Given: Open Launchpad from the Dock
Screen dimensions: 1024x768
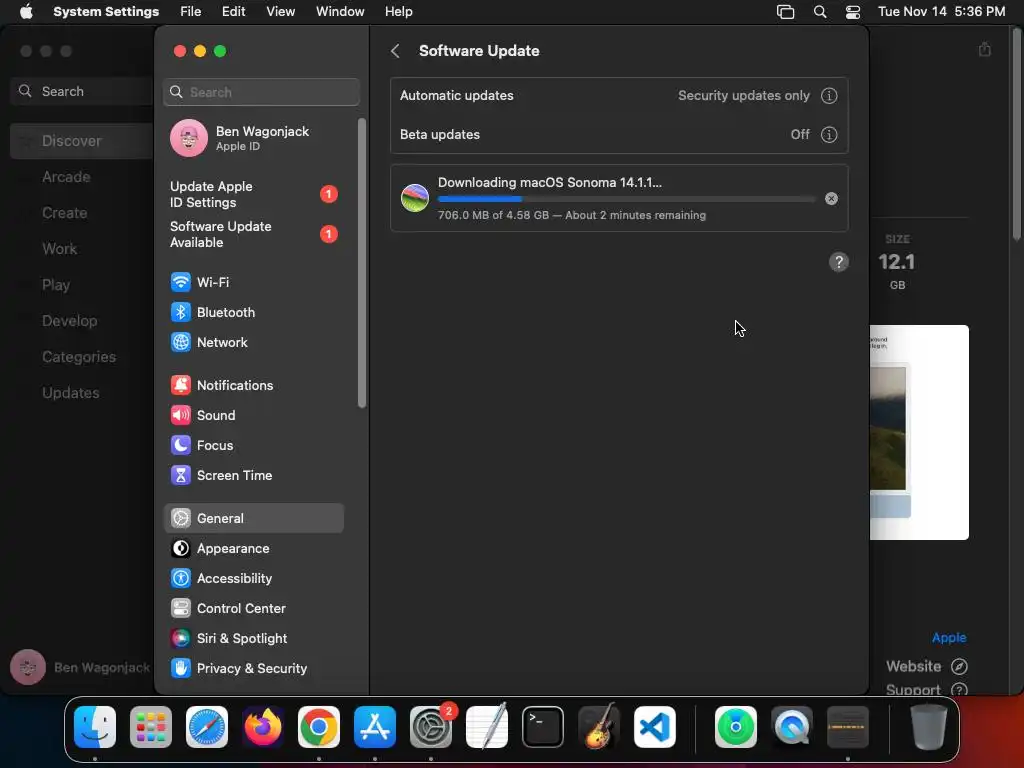Looking at the screenshot, I should [151, 727].
